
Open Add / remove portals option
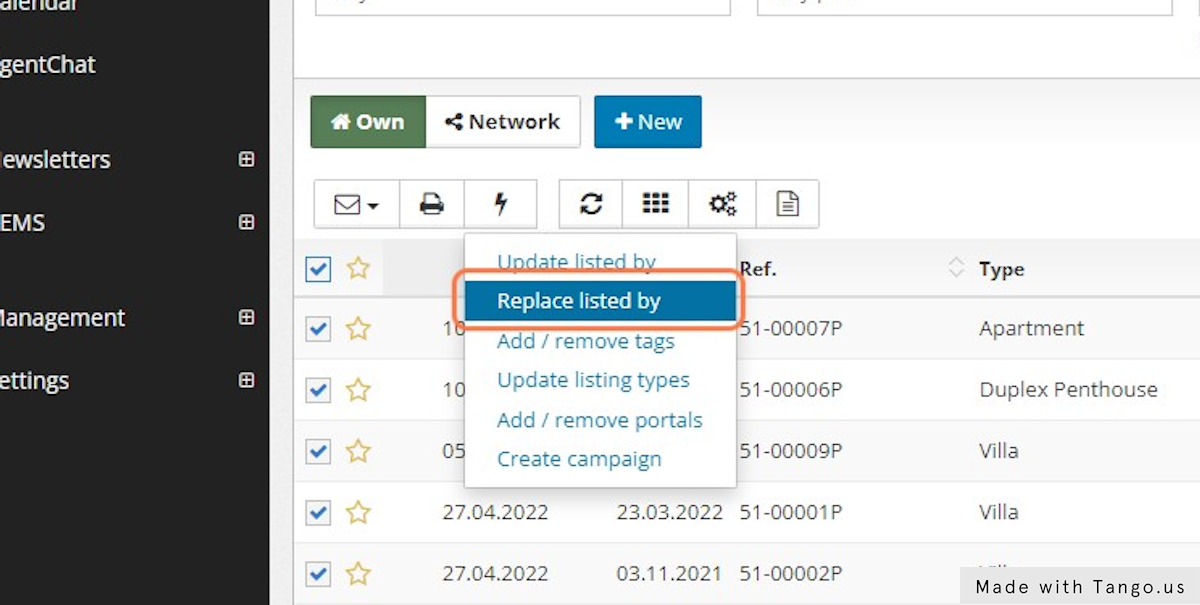tap(599, 420)
